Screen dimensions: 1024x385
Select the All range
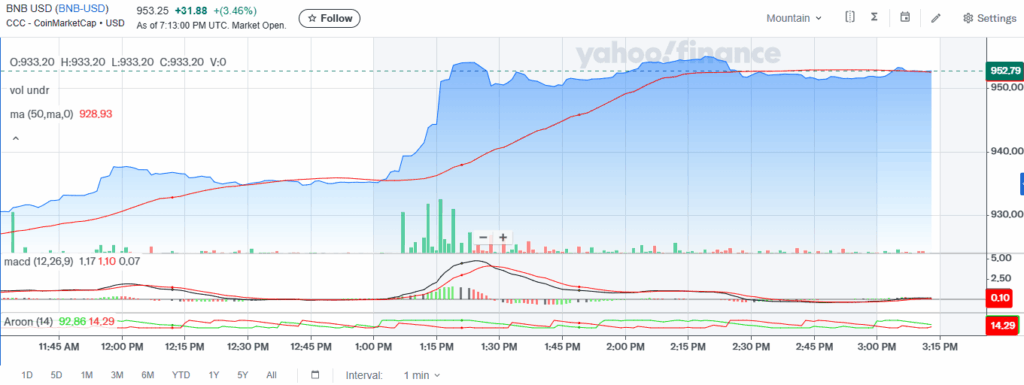coord(272,375)
